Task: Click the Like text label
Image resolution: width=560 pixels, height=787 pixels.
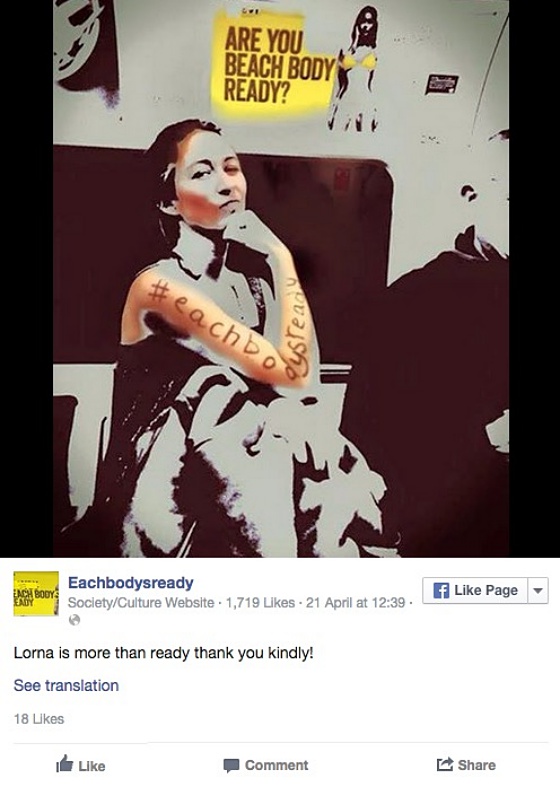Action: (x=92, y=766)
